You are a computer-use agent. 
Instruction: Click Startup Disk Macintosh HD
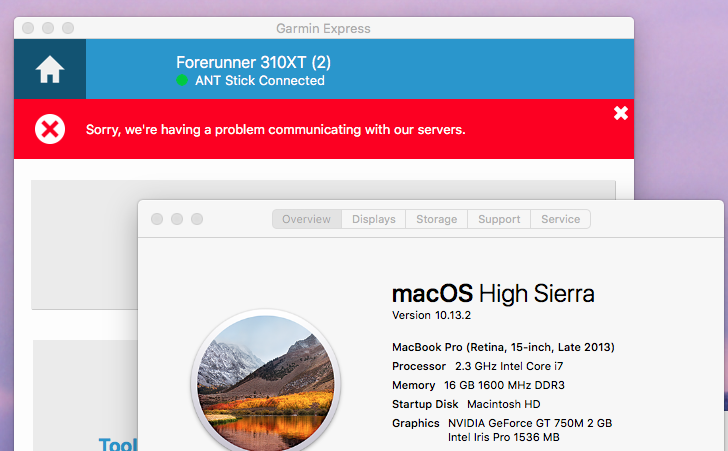pyautogui.click(x=466, y=405)
